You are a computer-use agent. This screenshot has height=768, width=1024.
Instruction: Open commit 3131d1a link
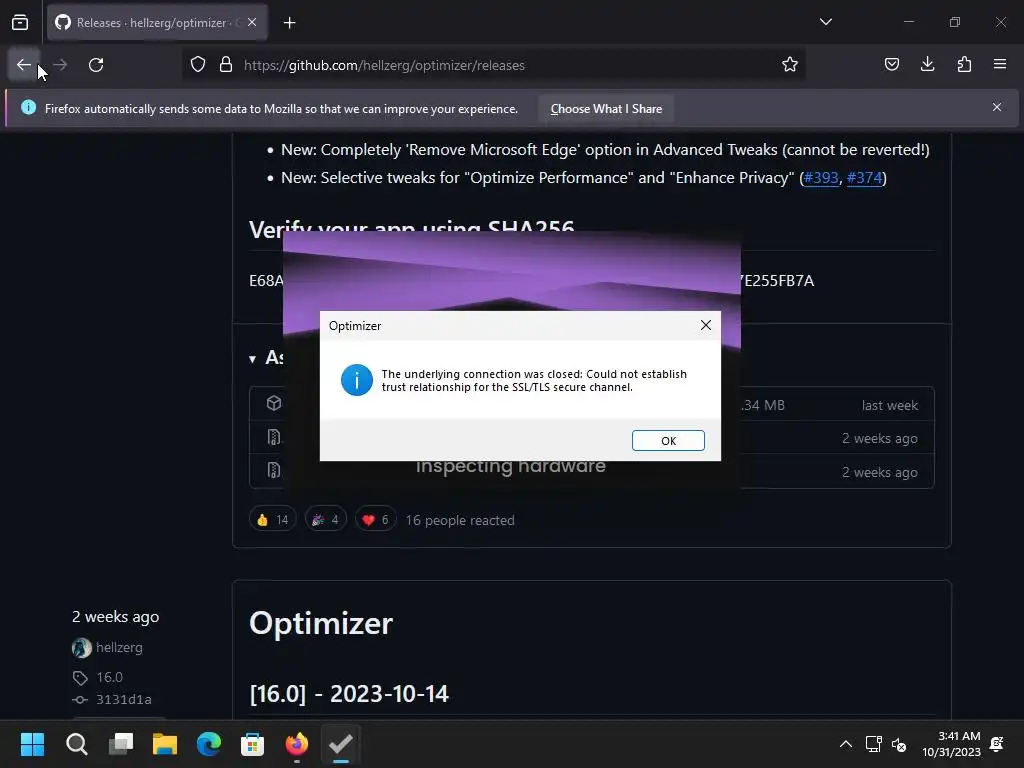coord(123,699)
